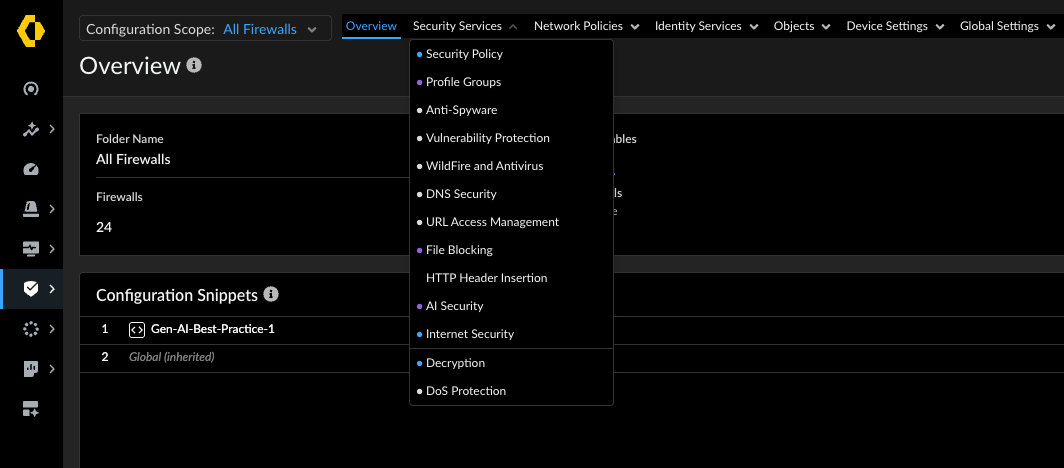Open the Gen-AI-Best-Practice-1 snippet
The image size is (1064, 468).
[213, 330]
